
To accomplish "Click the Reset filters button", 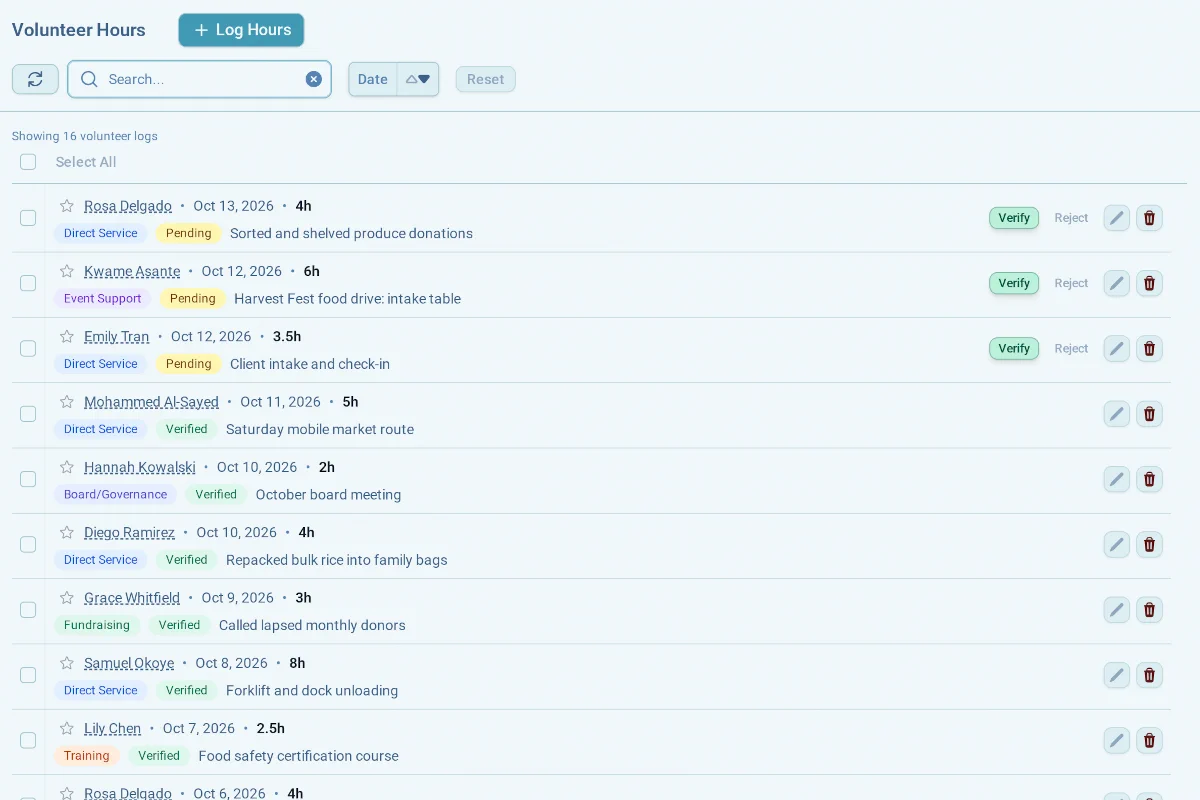I will [486, 79].
